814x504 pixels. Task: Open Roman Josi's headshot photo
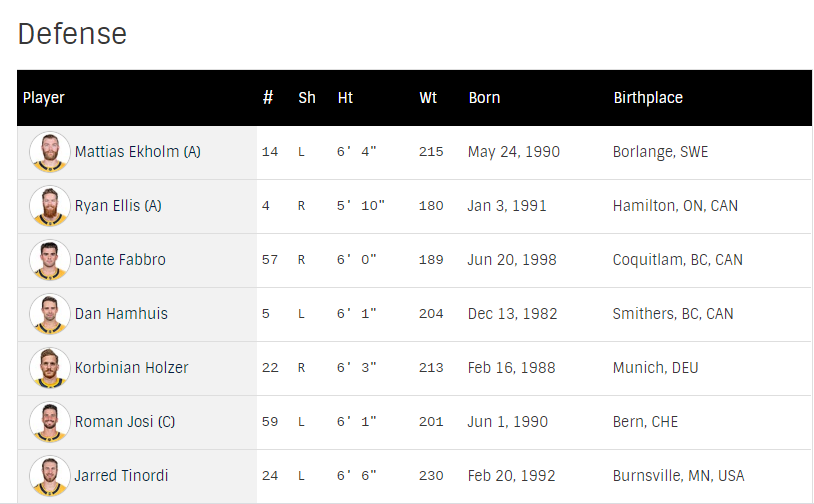(49, 422)
